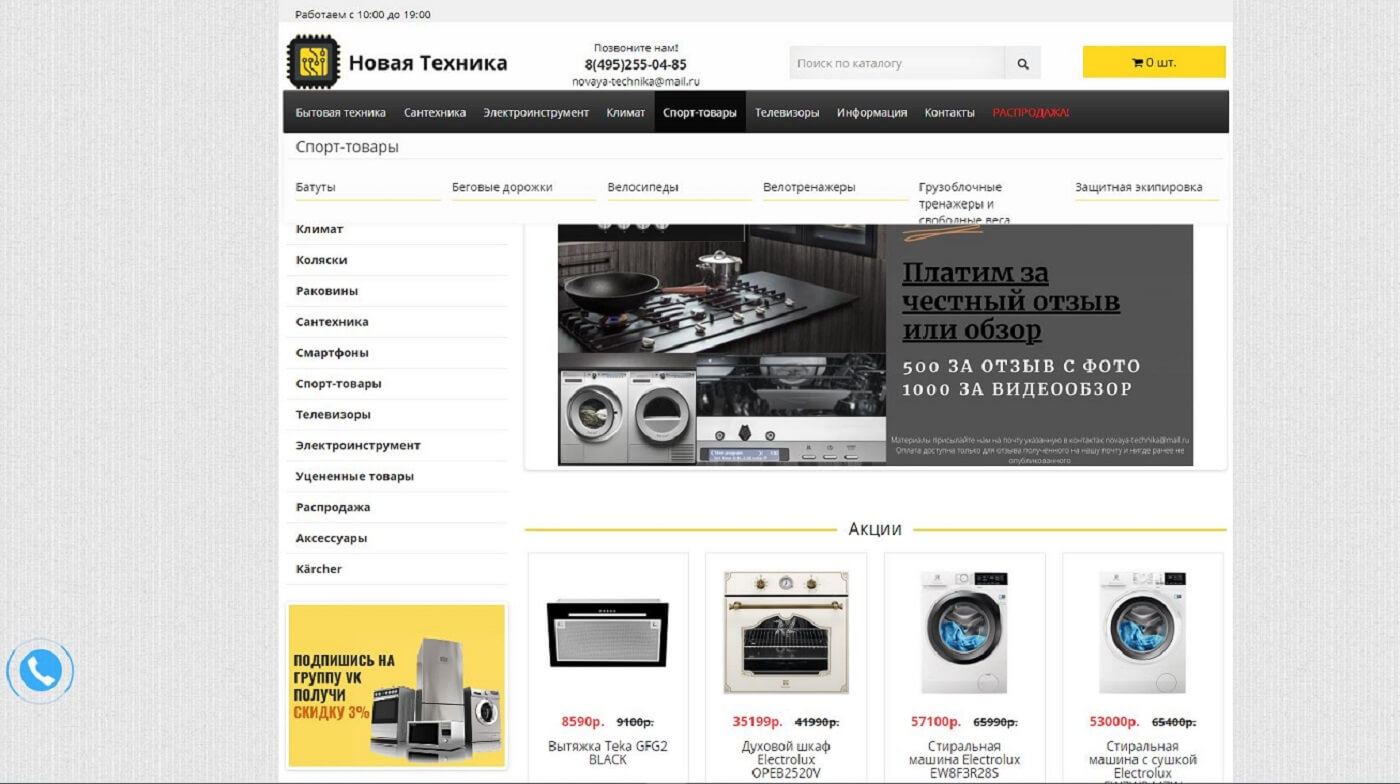The height and width of the screenshot is (784, 1400).
Task: Open the yellow cart button 0 шт.
Action: coord(1154,62)
